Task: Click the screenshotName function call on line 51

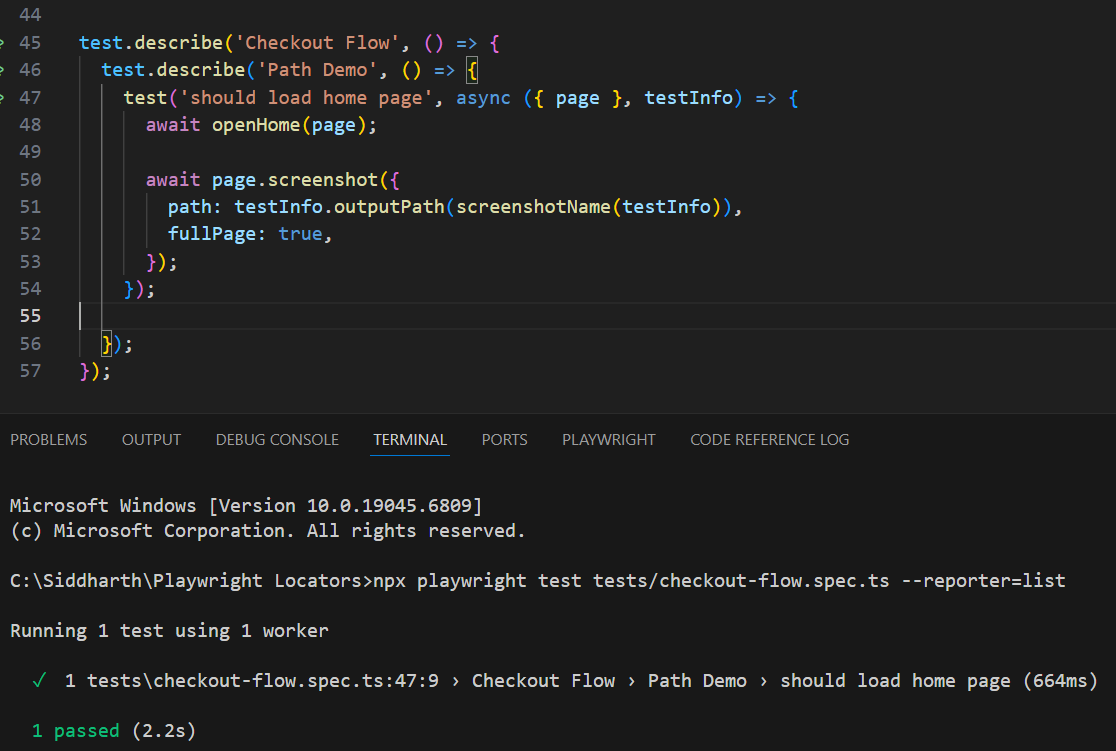Action: click(532, 207)
